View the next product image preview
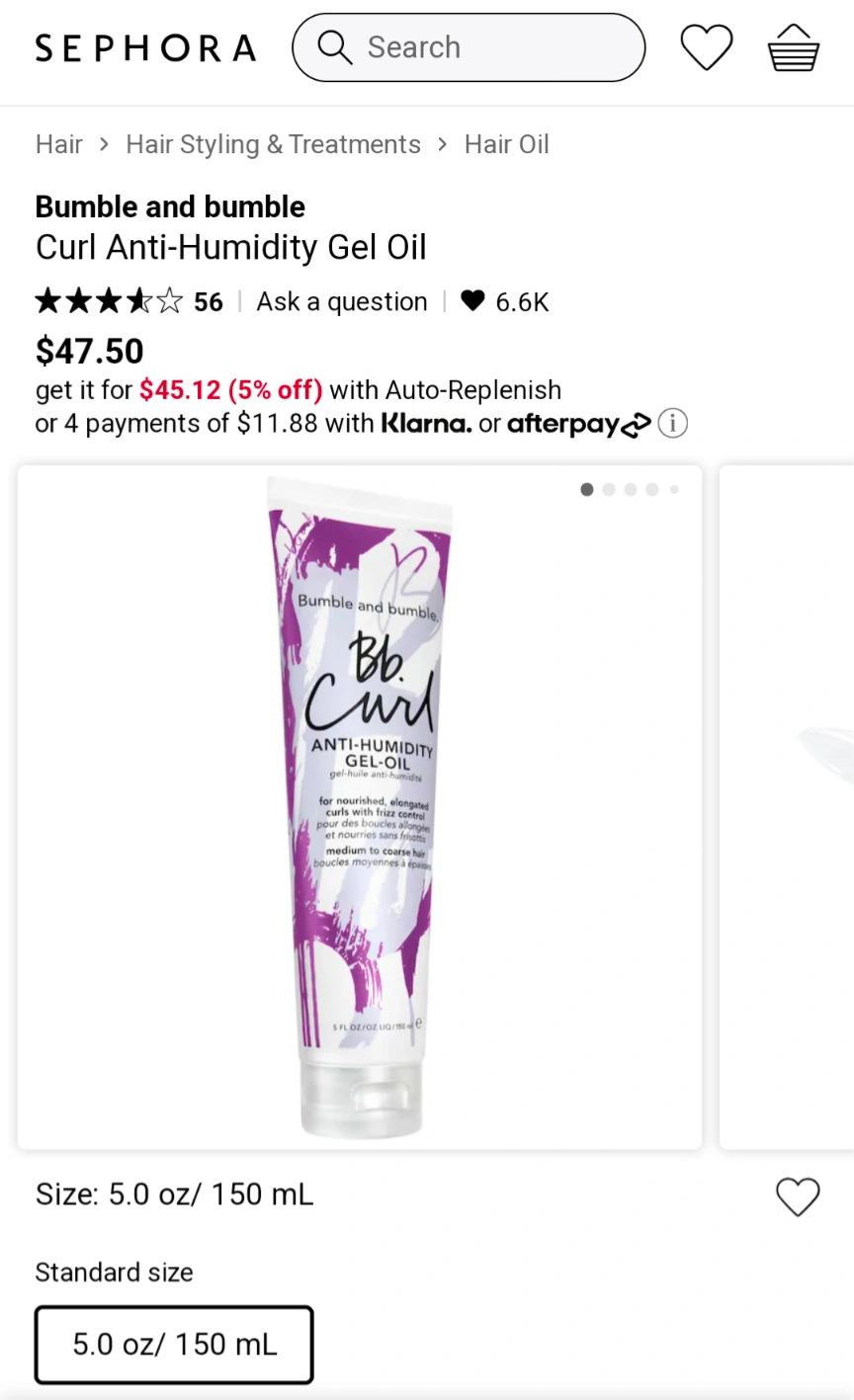 click(787, 807)
